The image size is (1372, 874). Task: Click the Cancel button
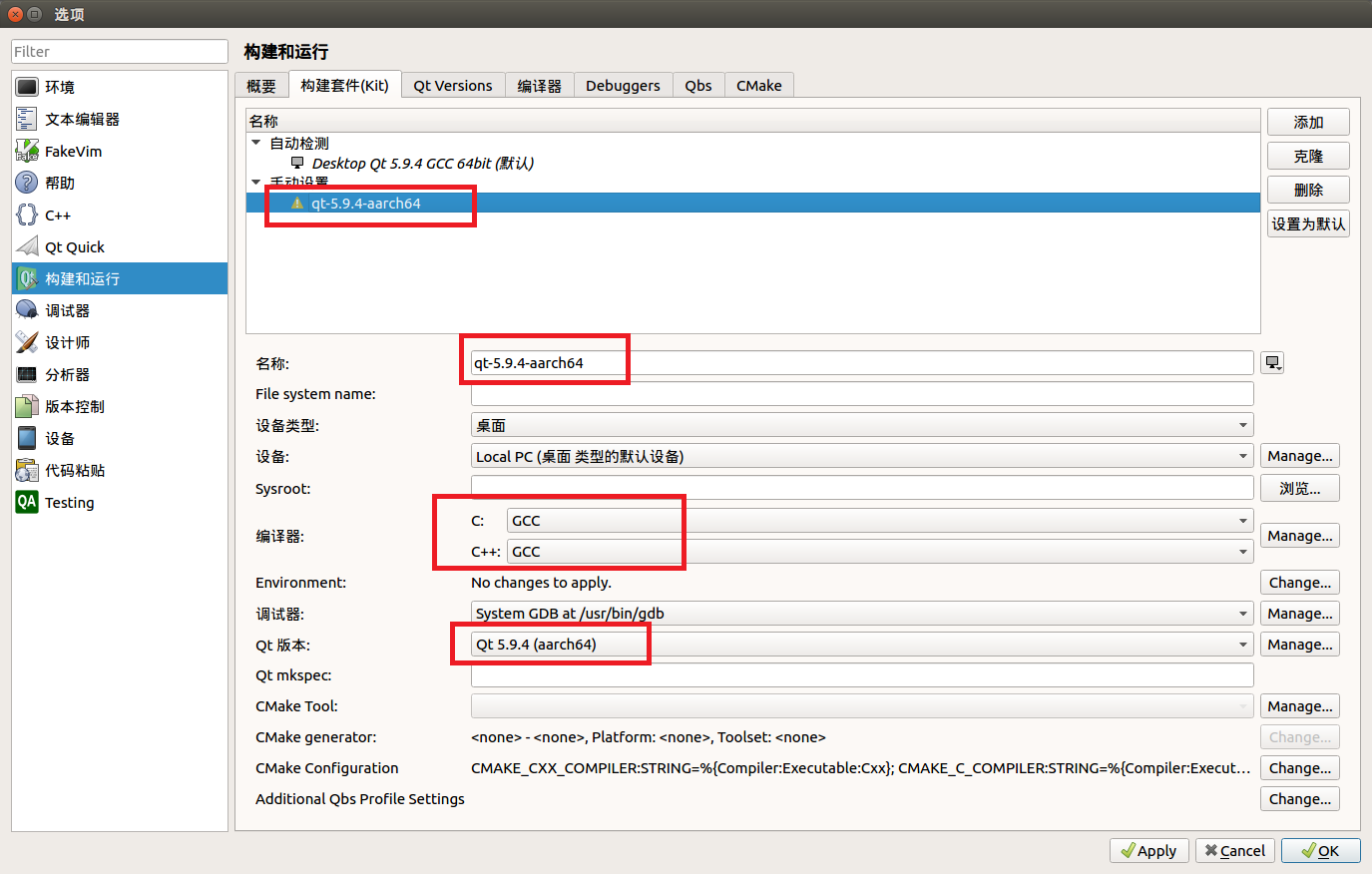1235,851
